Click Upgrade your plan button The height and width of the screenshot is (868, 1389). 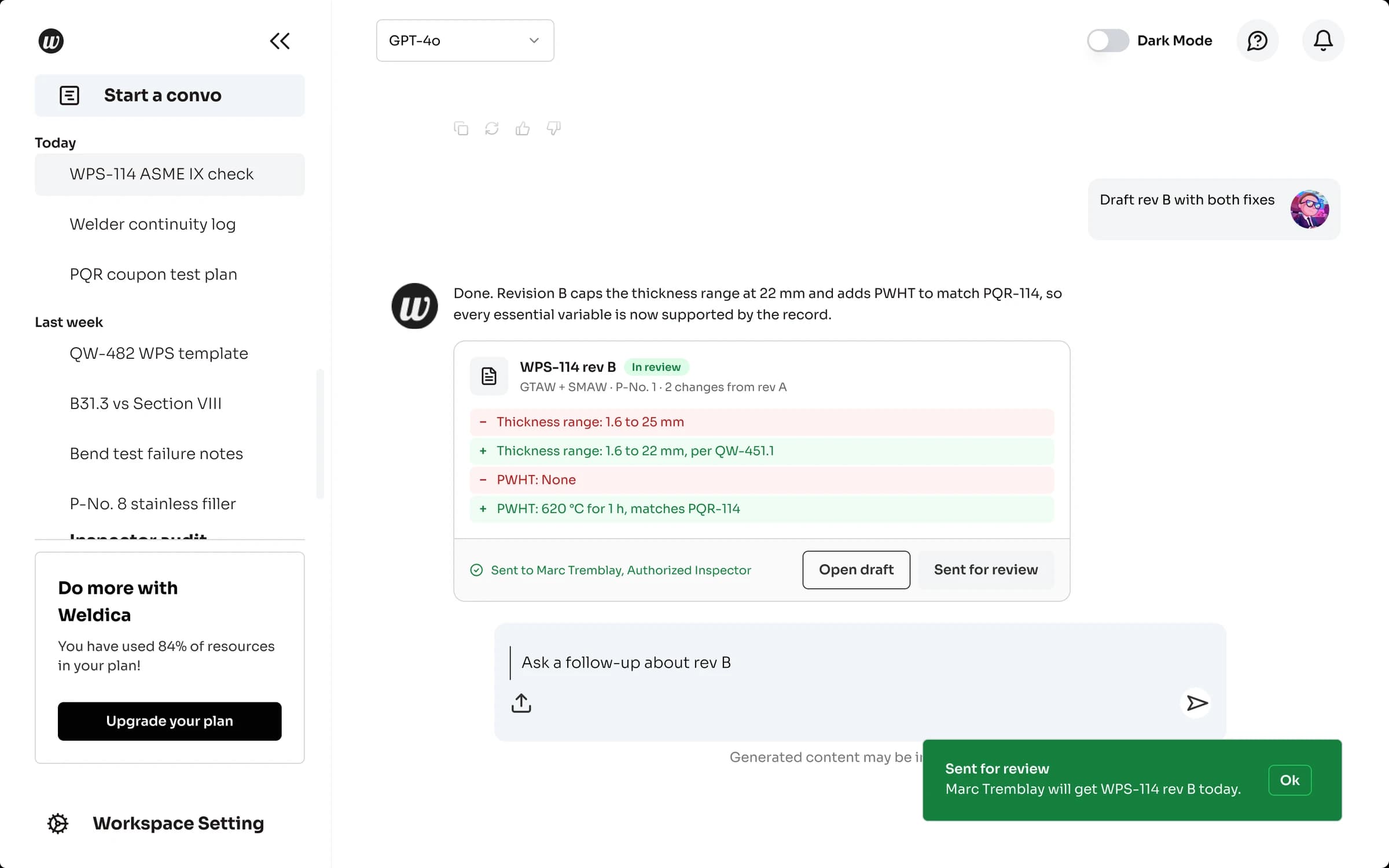pos(170,721)
